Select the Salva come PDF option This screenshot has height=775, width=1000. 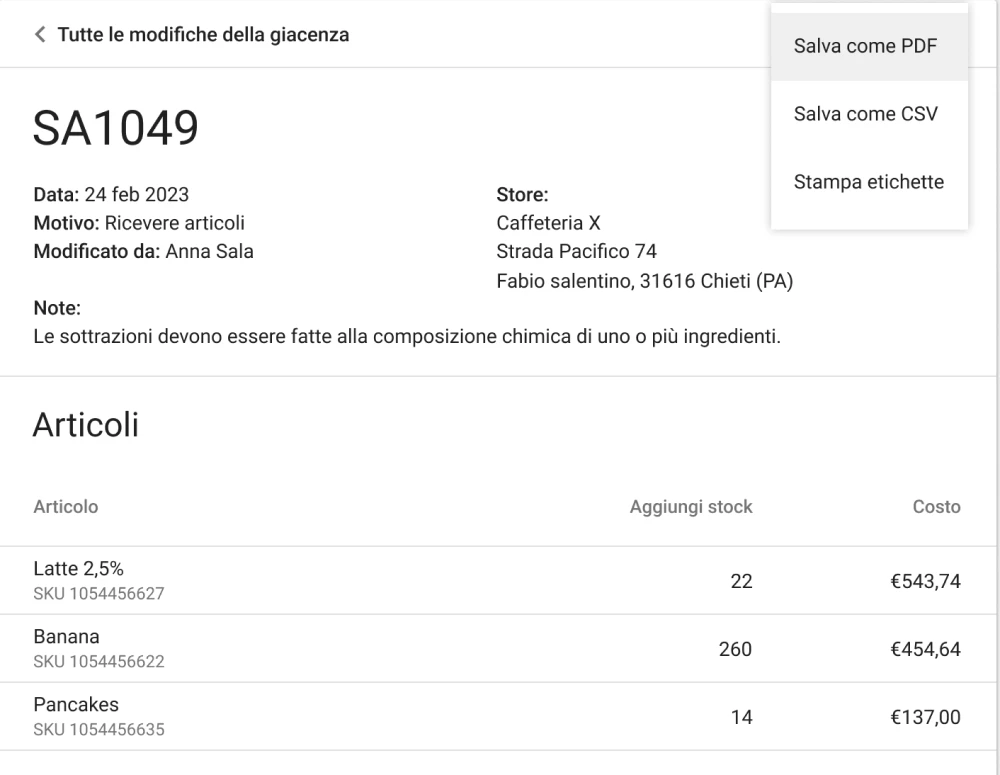coord(866,46)
